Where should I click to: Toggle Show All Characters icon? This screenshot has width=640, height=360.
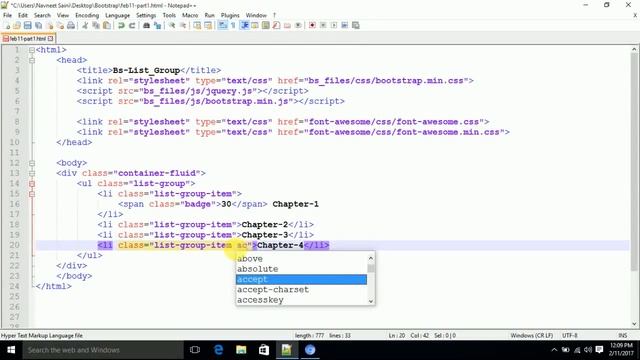tap(233, 25)
